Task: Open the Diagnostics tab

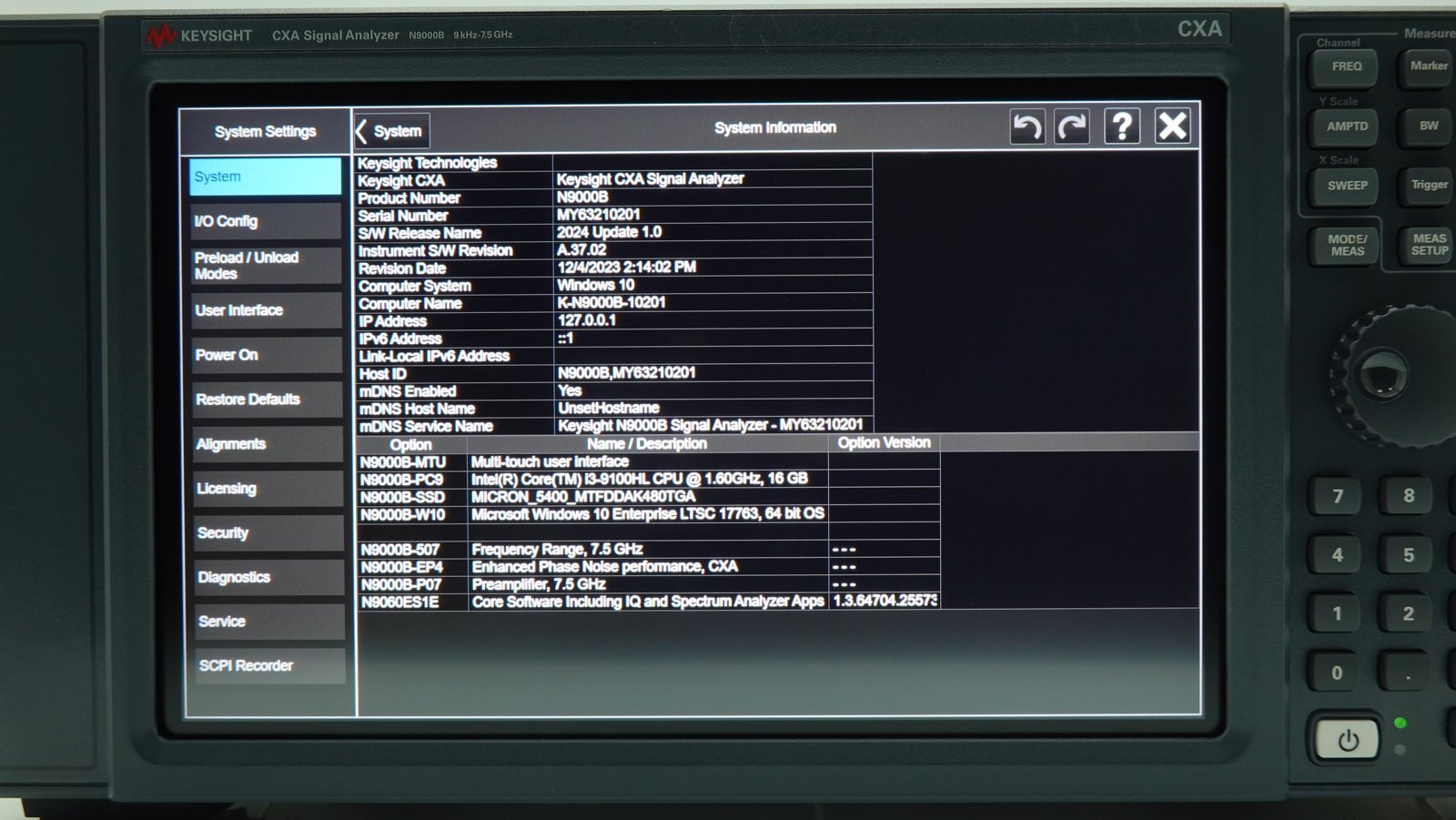Action: coord(269,578)
